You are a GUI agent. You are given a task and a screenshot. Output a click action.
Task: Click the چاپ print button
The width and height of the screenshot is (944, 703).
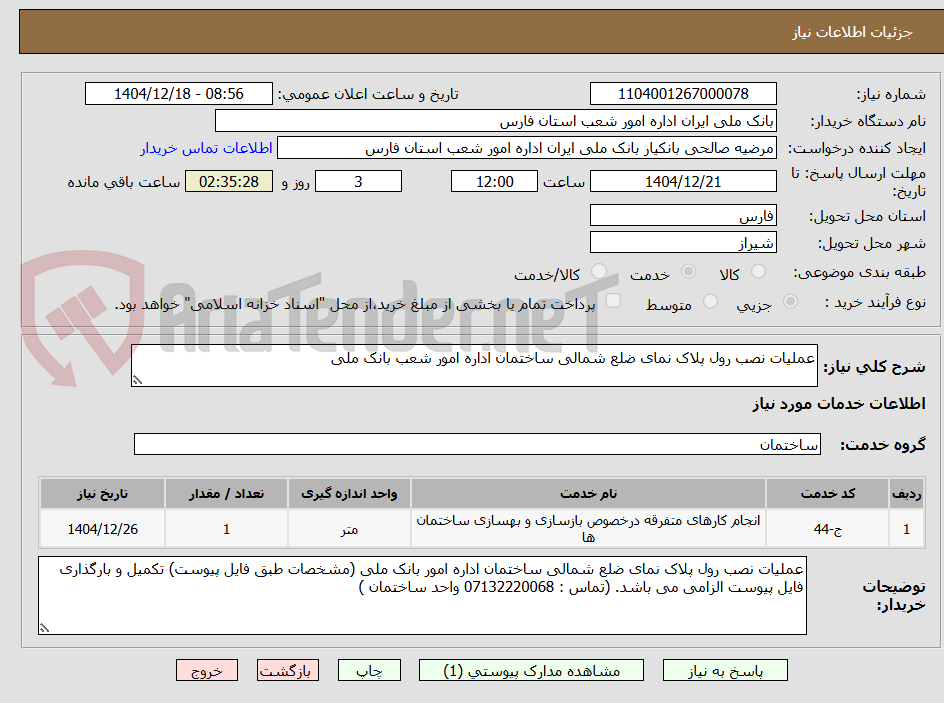tap(369, 670)
